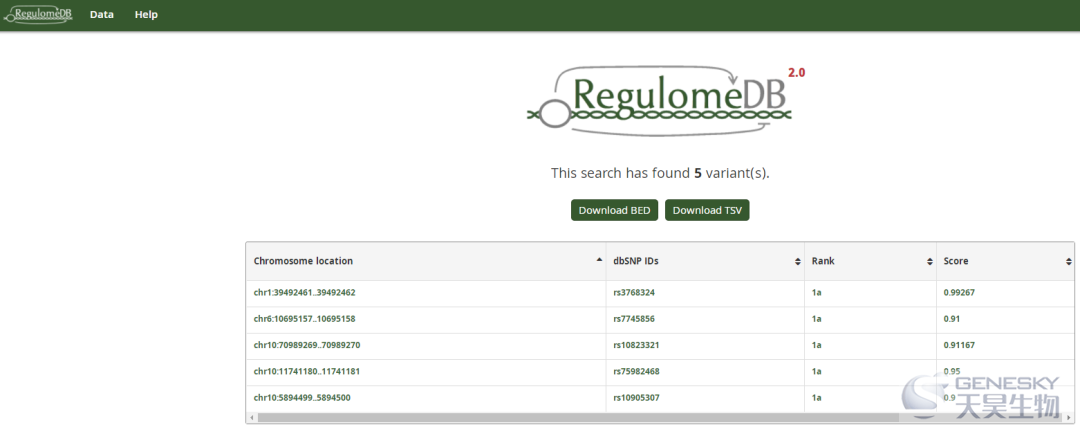Open the Help menu

(146, 14)
